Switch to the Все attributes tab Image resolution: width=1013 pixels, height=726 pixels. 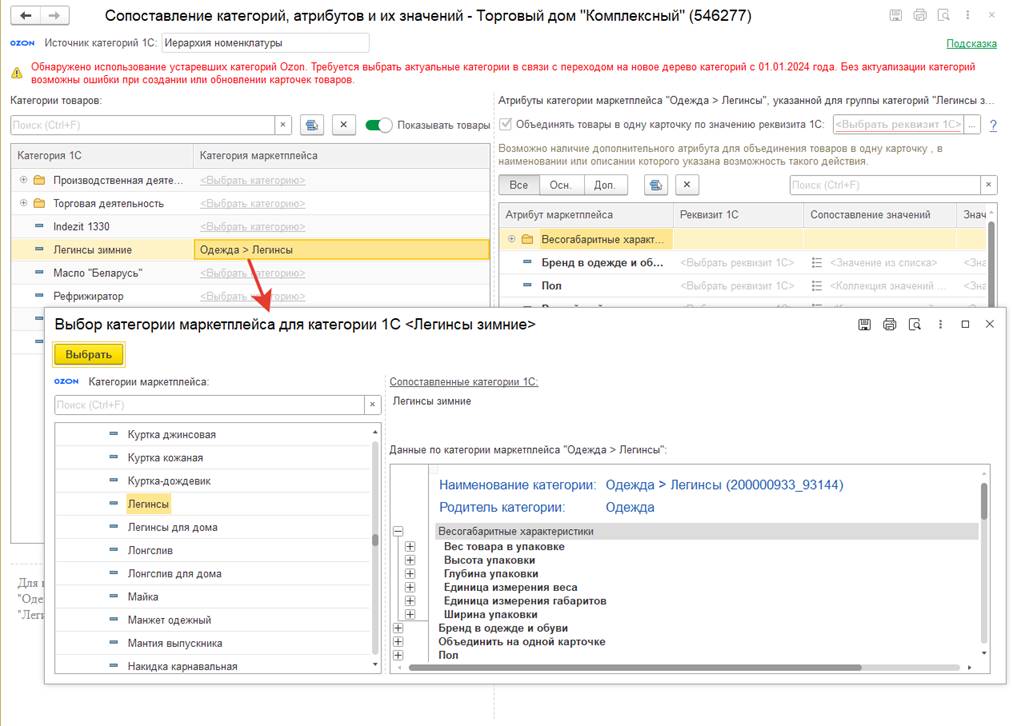pyautogui.click(x=519, y=185)
